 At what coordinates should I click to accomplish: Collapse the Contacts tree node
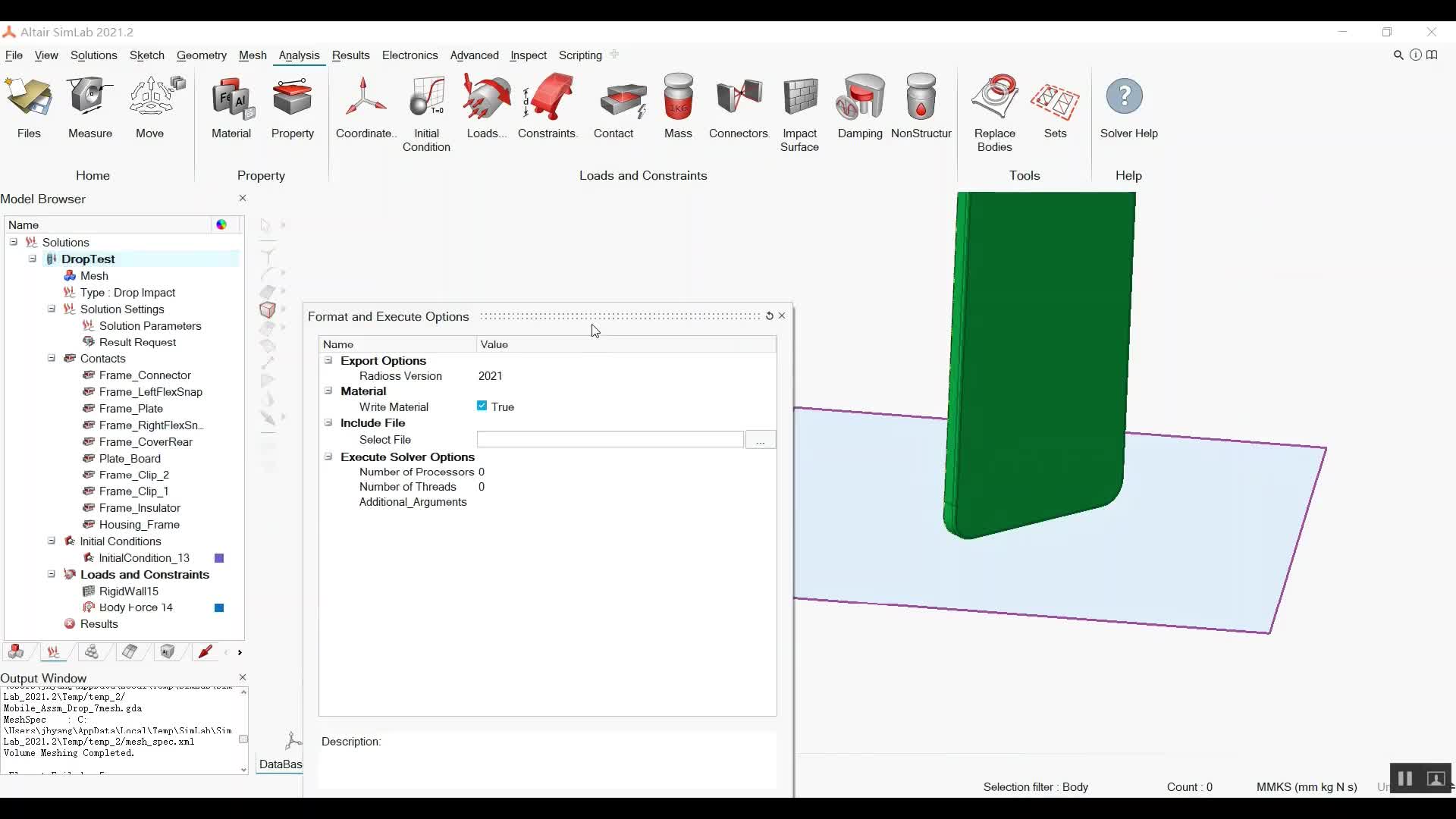point(52,359)
